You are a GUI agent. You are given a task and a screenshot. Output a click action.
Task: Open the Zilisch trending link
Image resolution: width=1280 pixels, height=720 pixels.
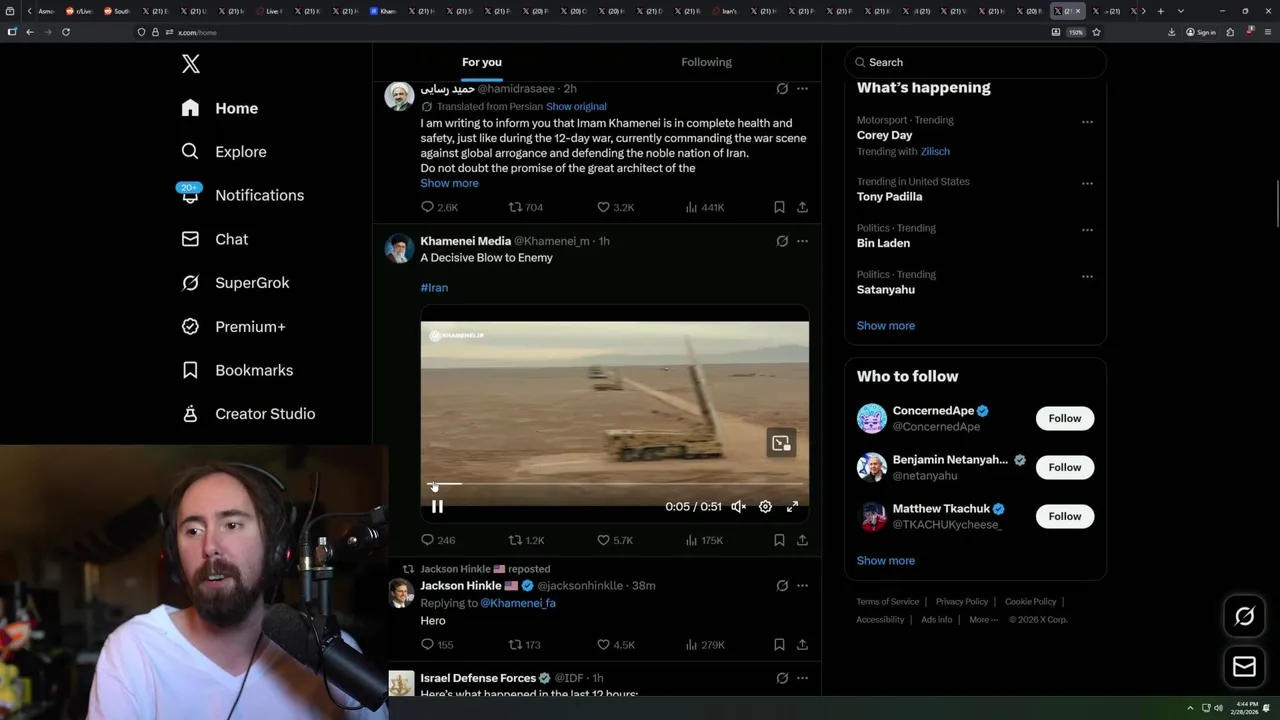[935, 151]
